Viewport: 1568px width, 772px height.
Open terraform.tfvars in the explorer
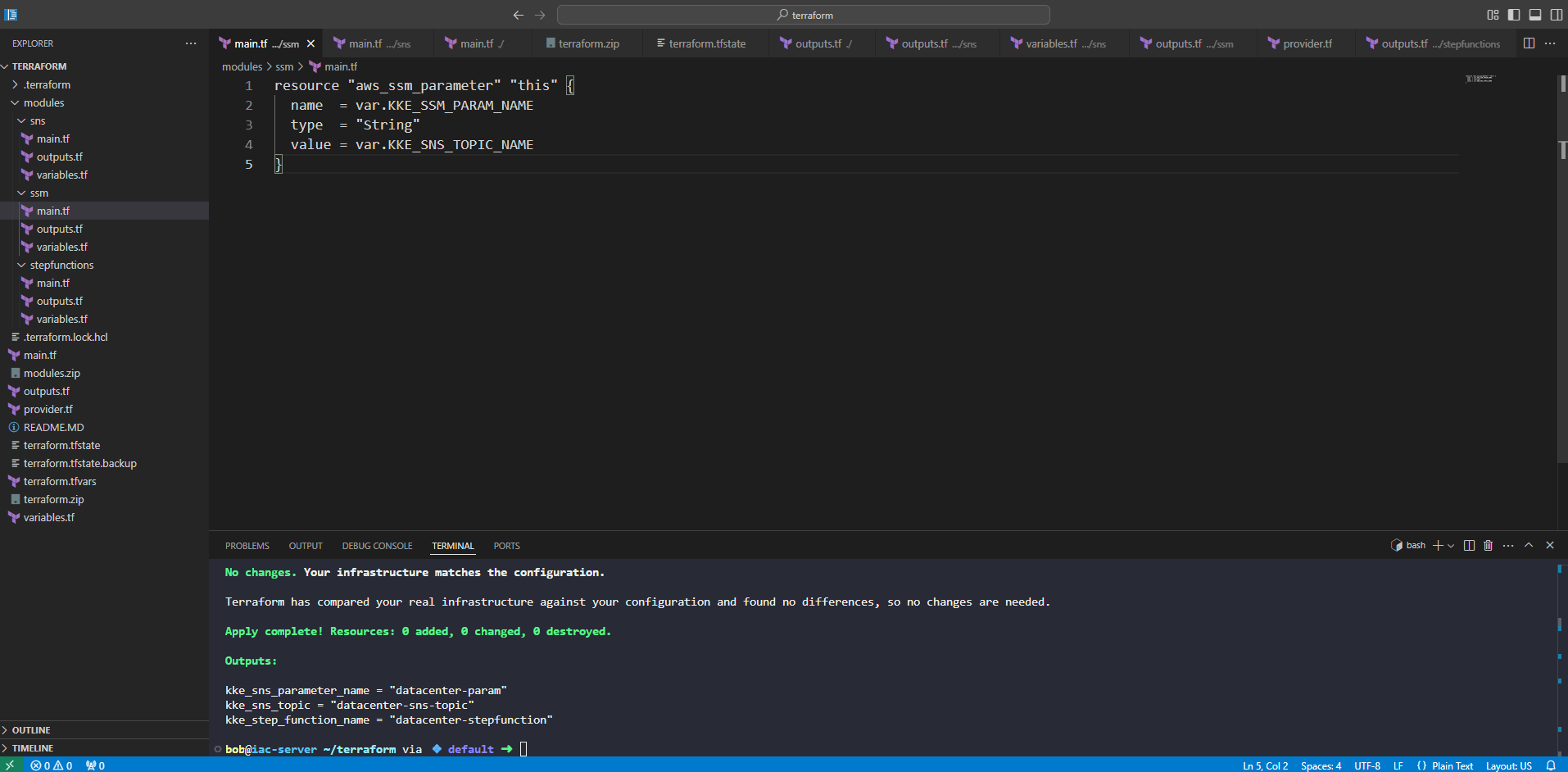click(60, 481)
